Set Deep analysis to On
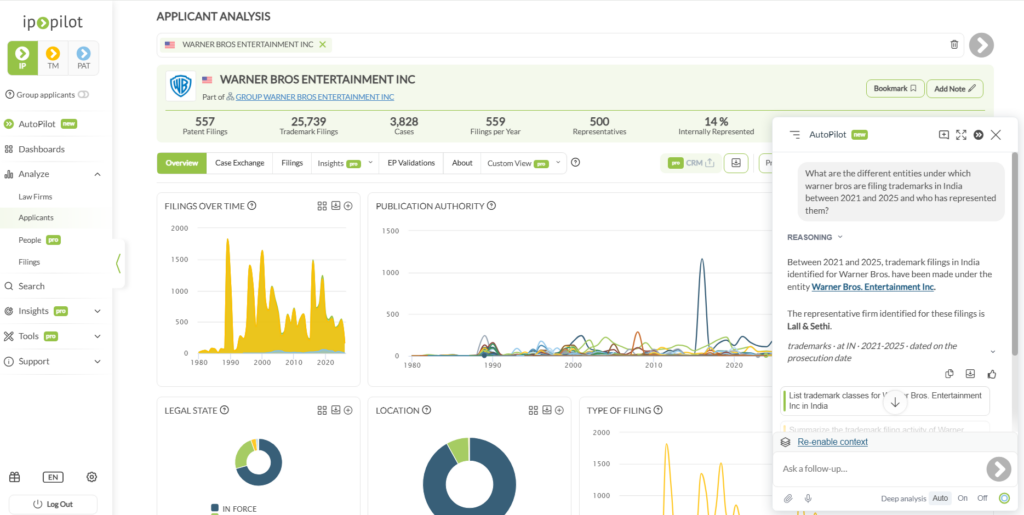The image size is (1024, 515). pos(962,498)
